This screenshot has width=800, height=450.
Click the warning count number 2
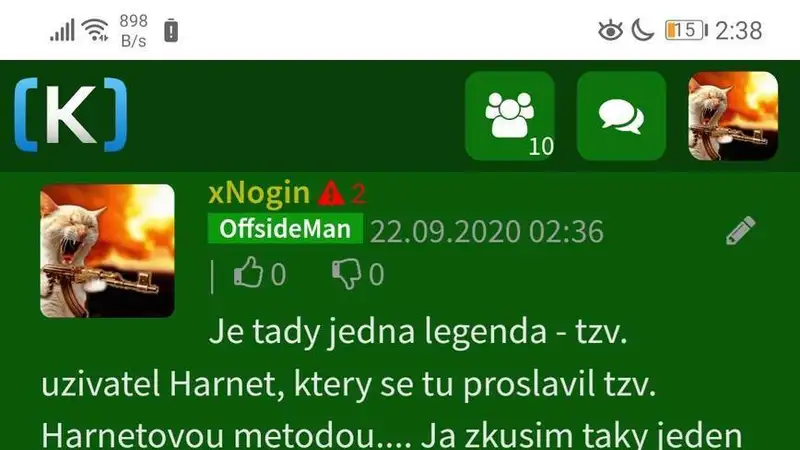359,193
